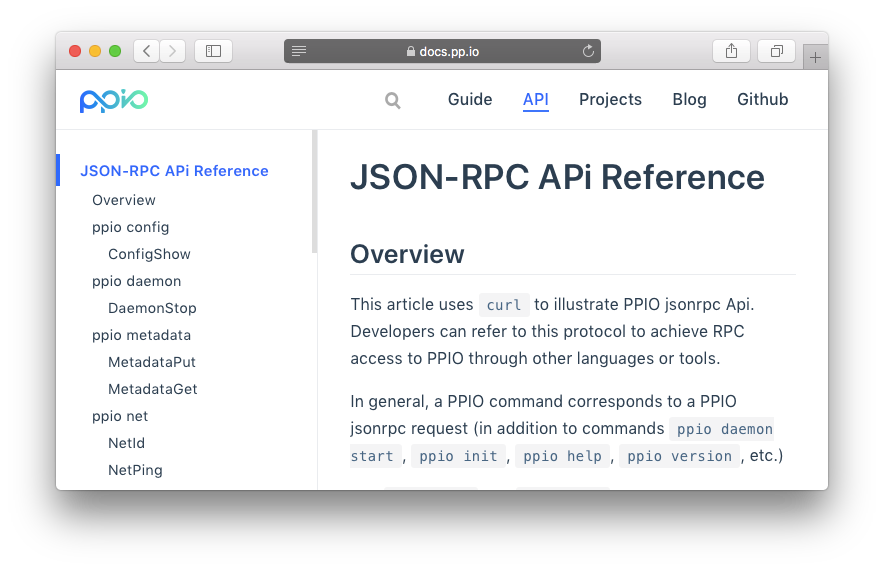Jump to Overview in sidebar
Viewport: 884px width, 570px height.
pyautogui.click(x=124, y=200)
